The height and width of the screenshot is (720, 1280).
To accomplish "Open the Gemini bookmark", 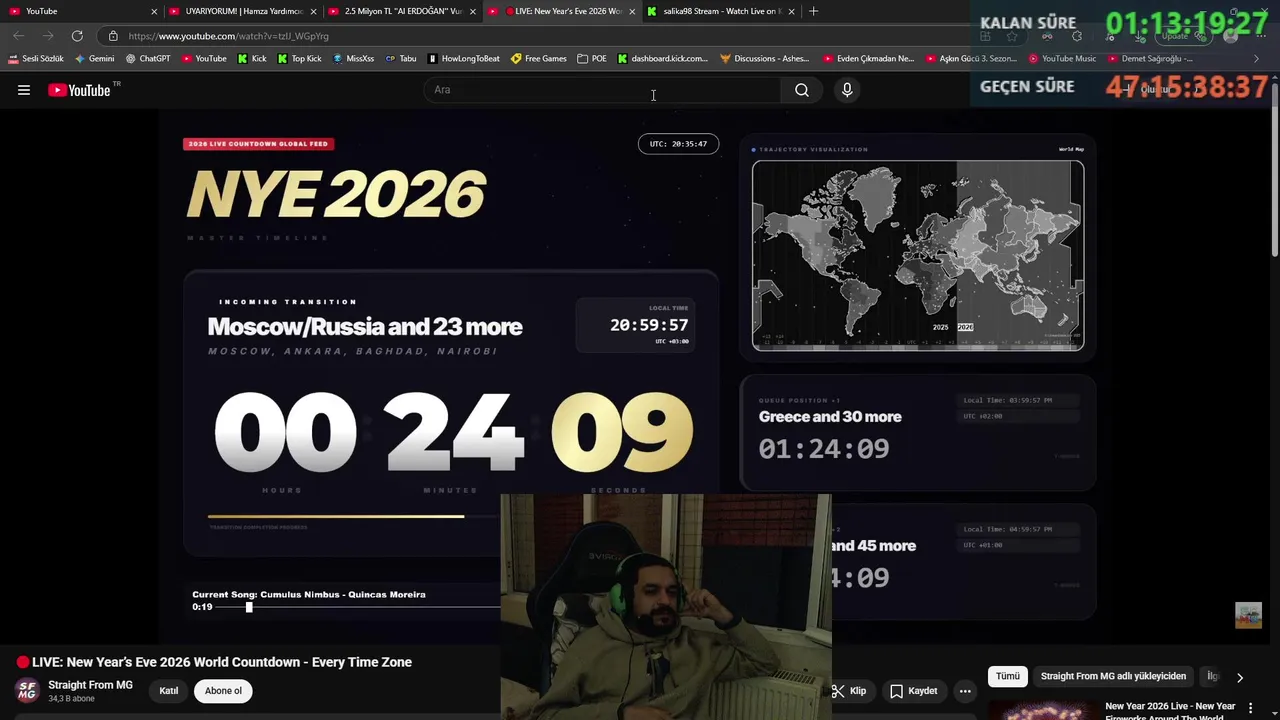I will 95,59.
